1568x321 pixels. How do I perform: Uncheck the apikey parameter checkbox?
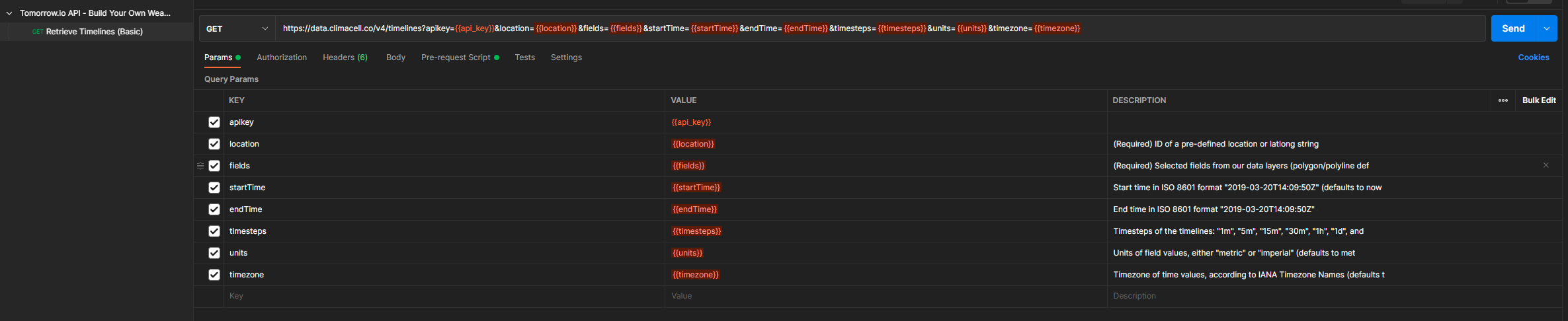214,122
